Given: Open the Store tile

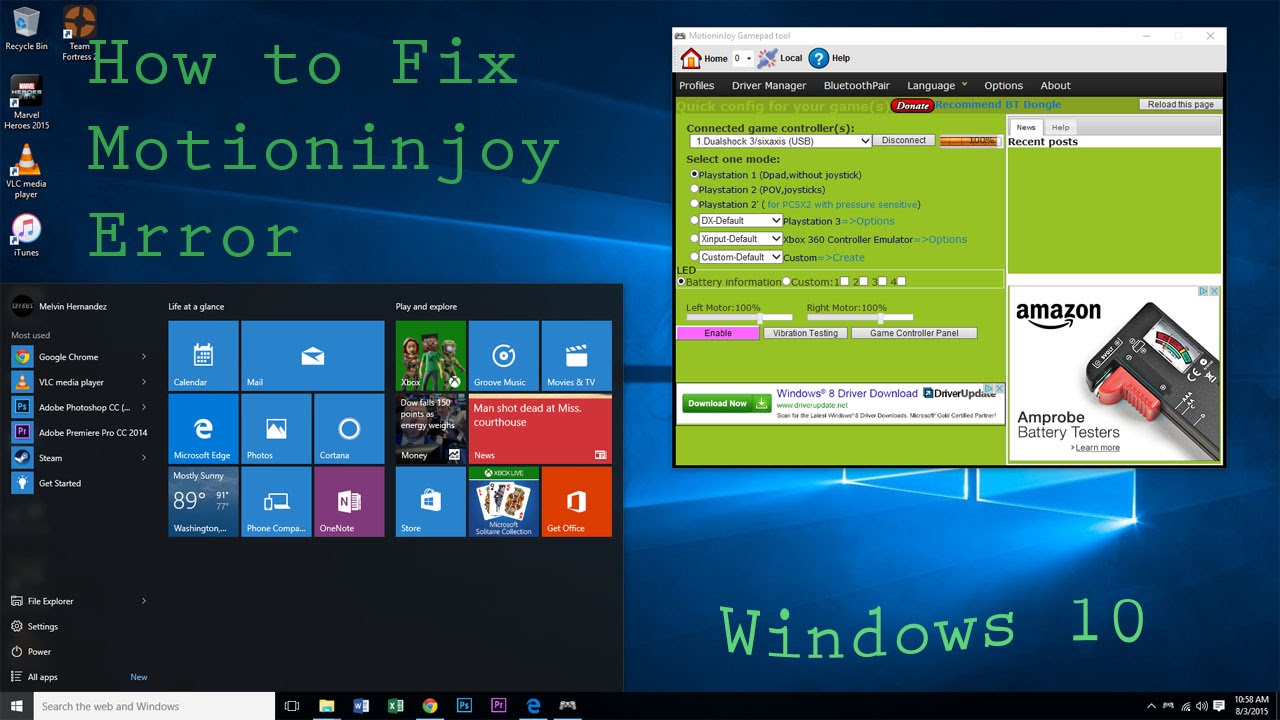Looking at the screenshot, I should coord(430,502).
